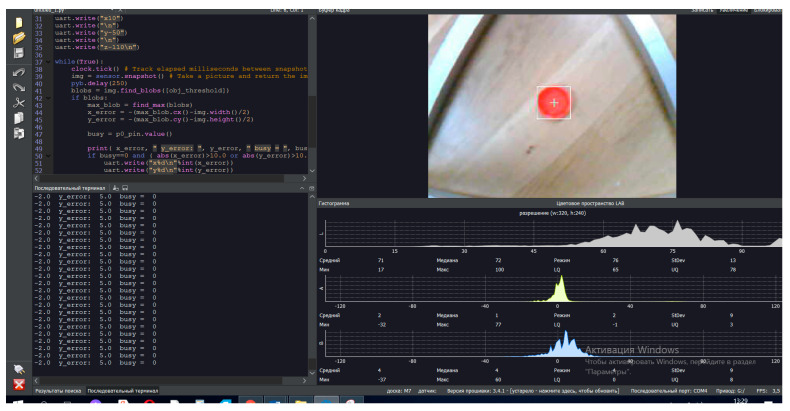The height and width of the screenshot is (411, 790).
Task: Collapse the if blobs block at line 42
Action: pyautogui.click(x=48, y=98)
